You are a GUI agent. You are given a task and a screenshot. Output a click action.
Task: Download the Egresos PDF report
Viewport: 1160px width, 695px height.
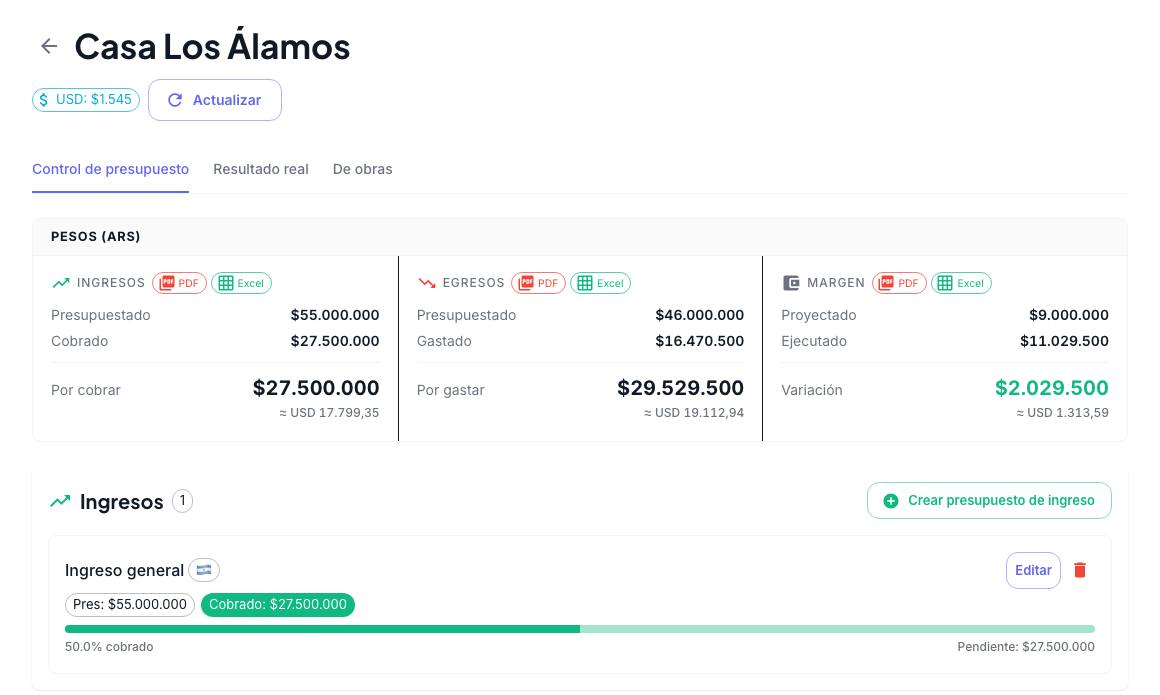click(x=539, y=283)
